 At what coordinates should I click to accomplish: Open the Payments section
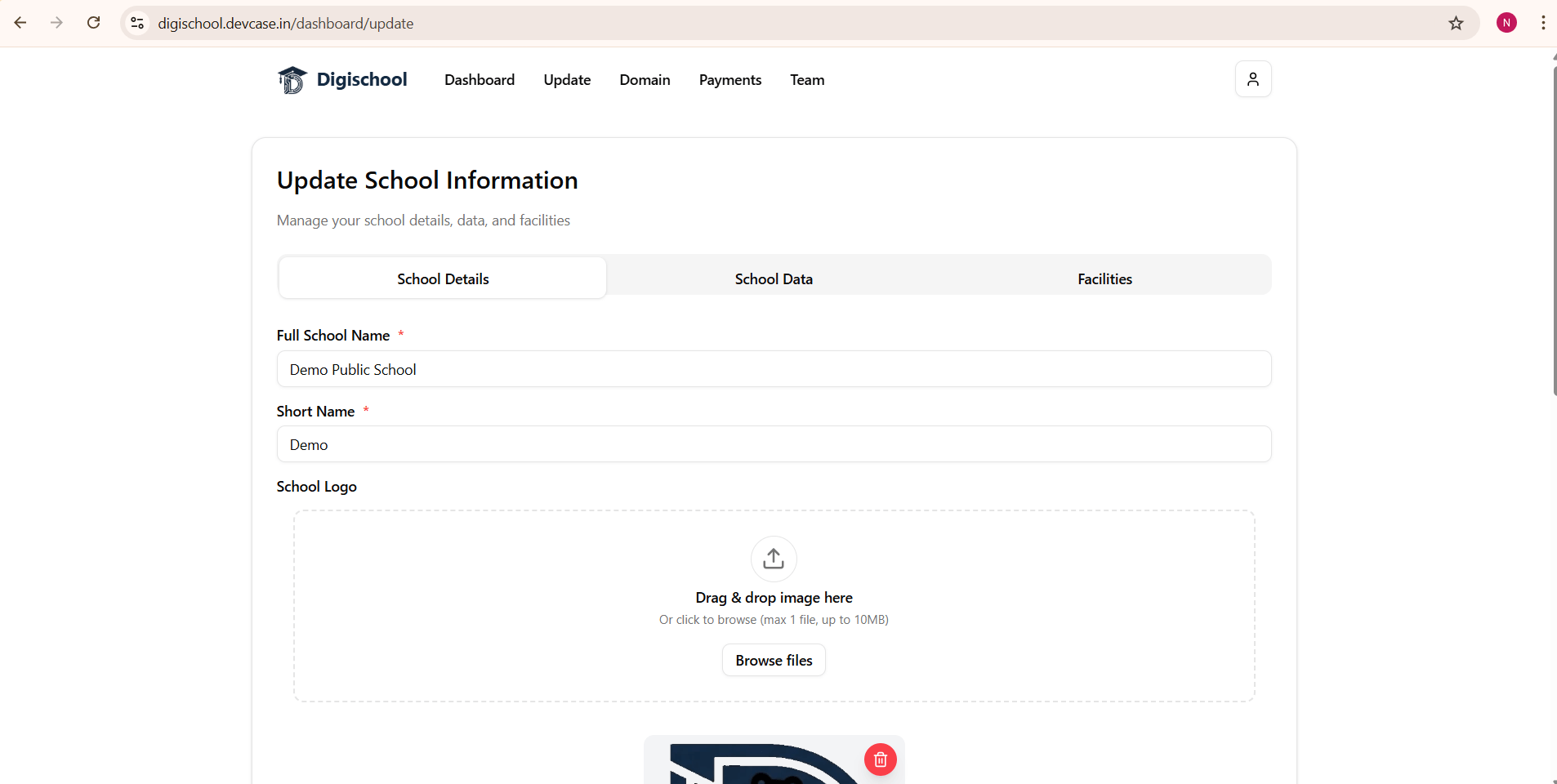(730, 79)
